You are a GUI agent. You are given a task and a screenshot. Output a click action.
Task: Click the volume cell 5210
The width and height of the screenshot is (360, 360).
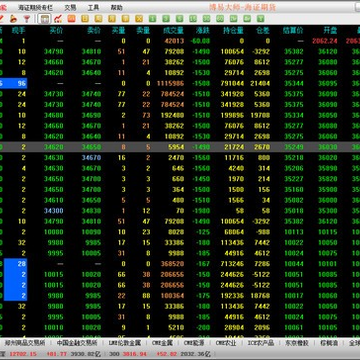pos(176,327)
